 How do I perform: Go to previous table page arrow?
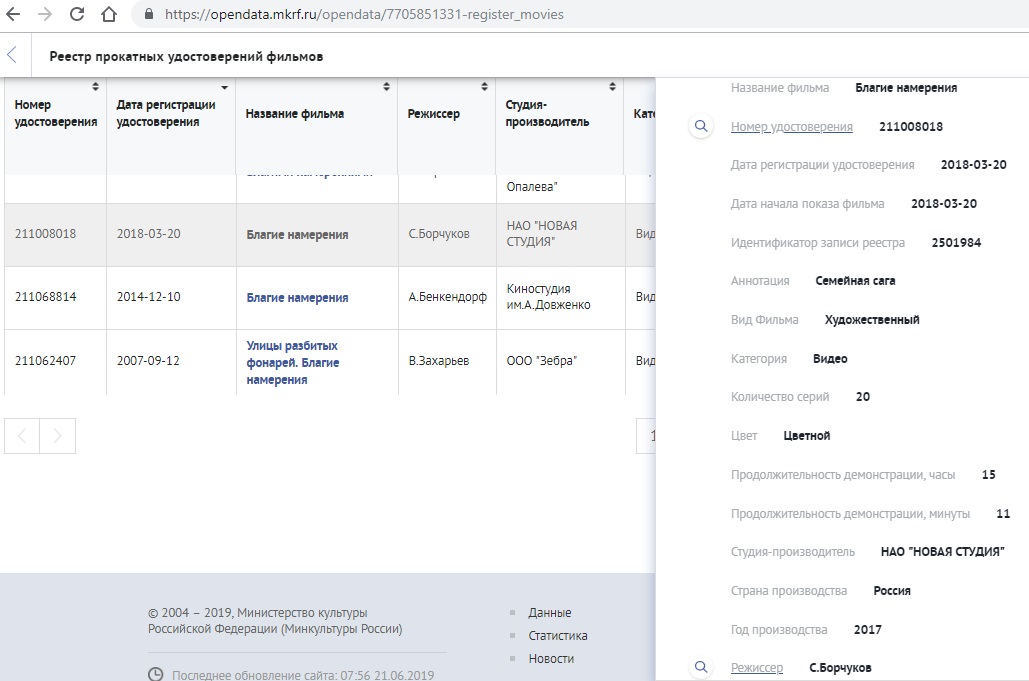click(22, 436)
